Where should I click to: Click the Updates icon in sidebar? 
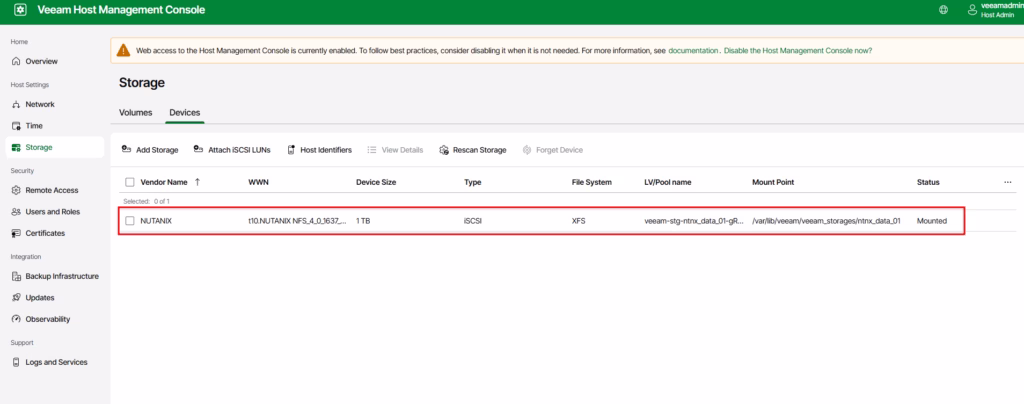click(16, 298)
